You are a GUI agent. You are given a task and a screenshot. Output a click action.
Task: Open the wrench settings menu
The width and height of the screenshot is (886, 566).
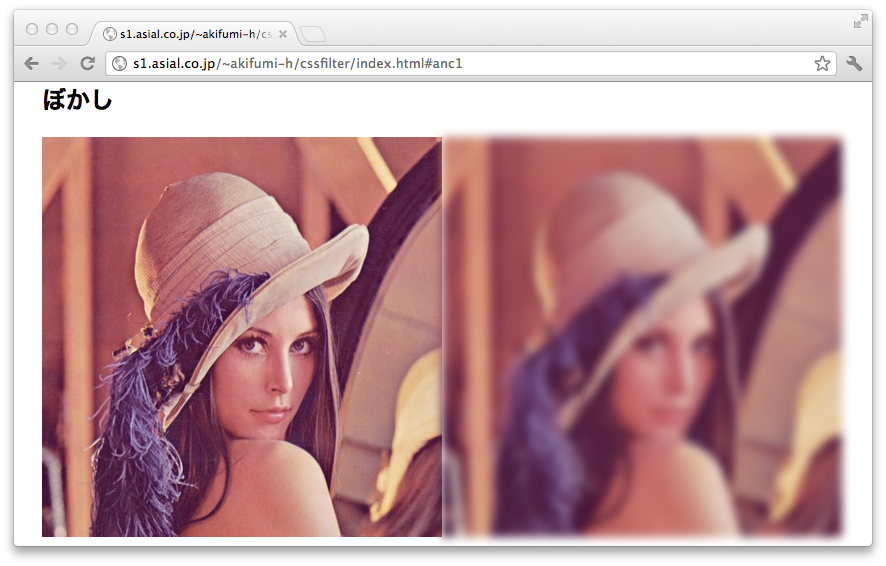coord(854,63)
